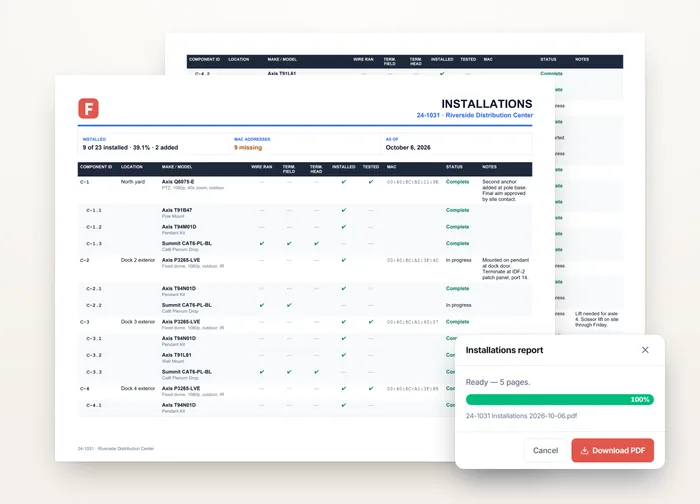Click the 'Dock 3 exterior' location cell

(x=138, y=321)
